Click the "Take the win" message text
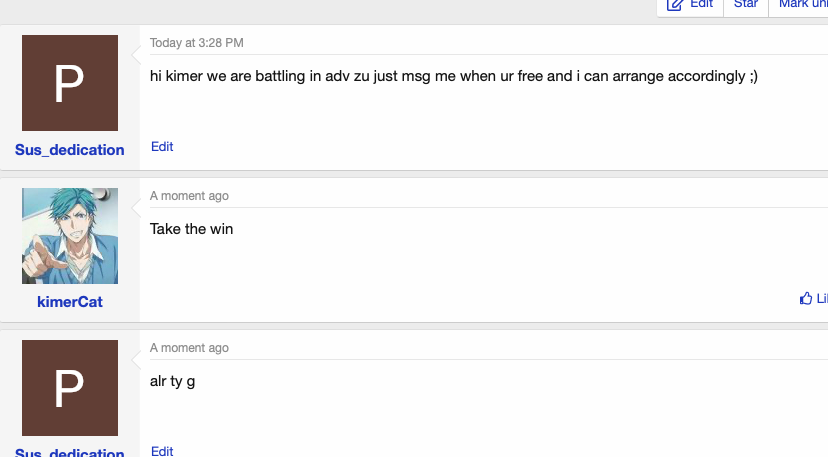Screen dimensions: 828x457 pyautogui.click(x=191, y=229)
